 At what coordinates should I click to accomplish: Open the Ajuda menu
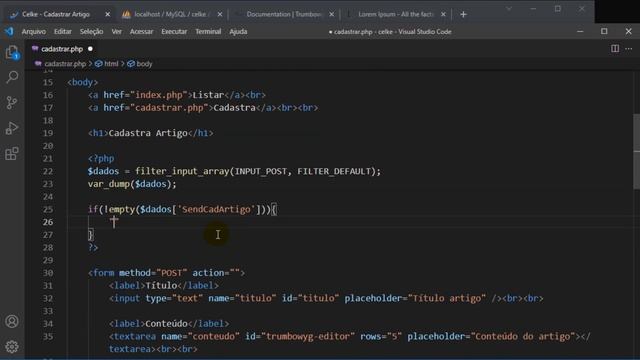pyautogui.click(x=238, y=31)
